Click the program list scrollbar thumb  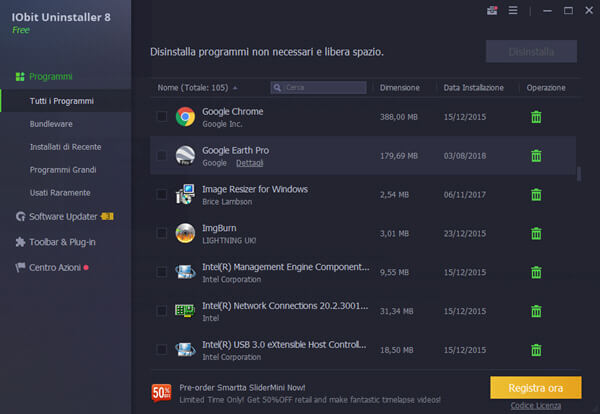tap(579, 174)
